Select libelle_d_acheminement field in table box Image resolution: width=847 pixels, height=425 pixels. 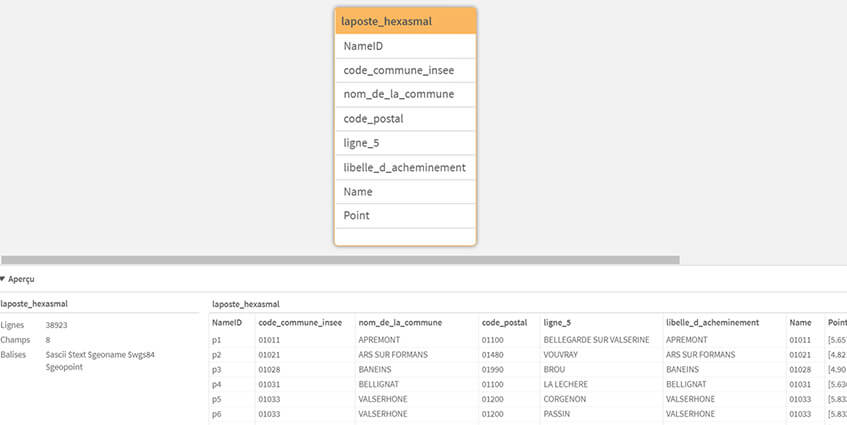click(405, 167)
